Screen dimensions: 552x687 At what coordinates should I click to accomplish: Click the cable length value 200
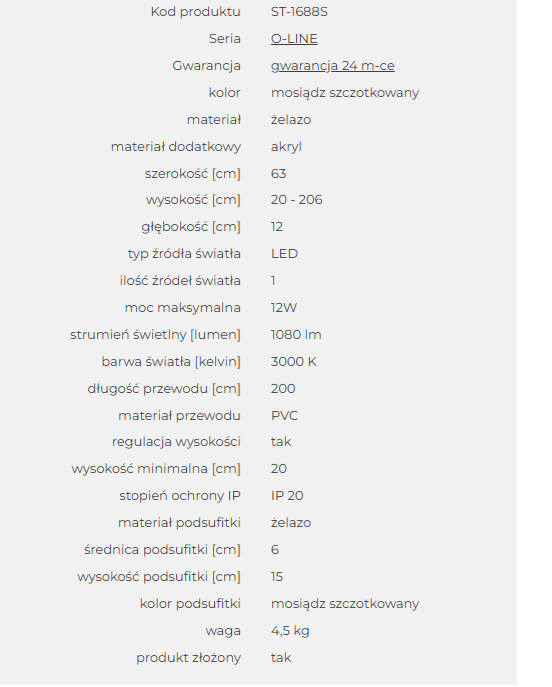point(283,389)
